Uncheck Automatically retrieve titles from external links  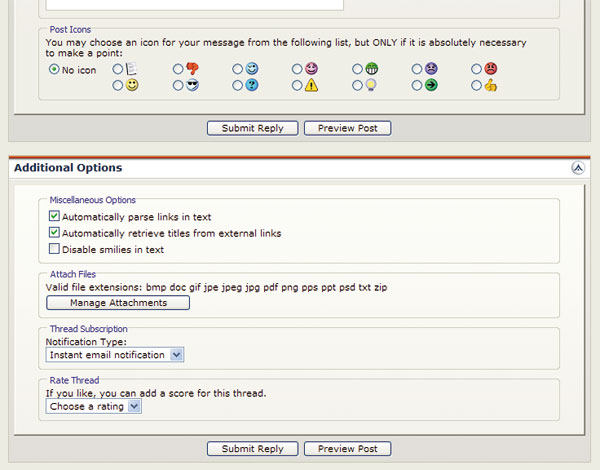pyautogui.click(x=54, y=232)
